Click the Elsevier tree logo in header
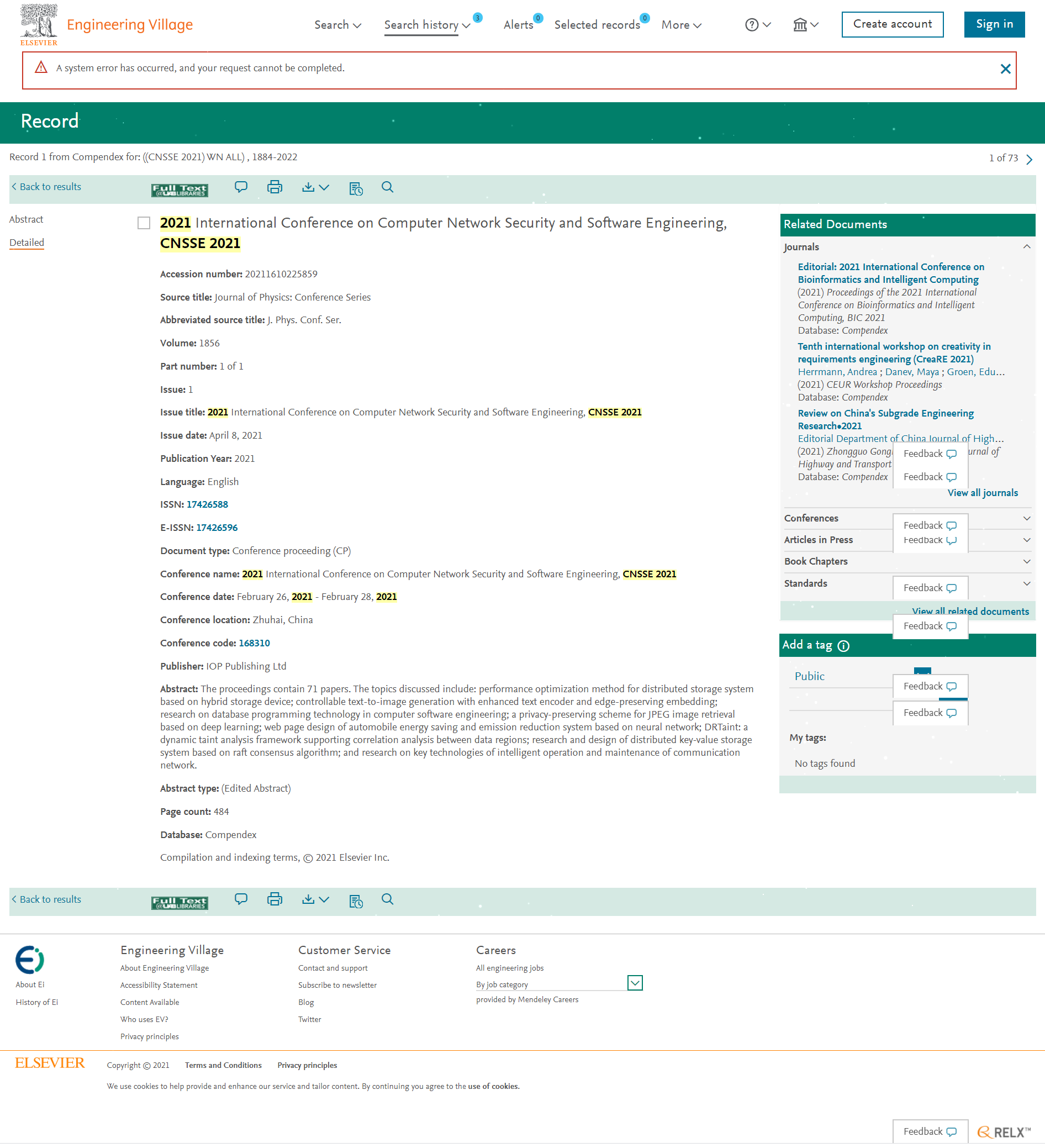Viewport: 1045px width, 1148px height. [x=39, y=24]
